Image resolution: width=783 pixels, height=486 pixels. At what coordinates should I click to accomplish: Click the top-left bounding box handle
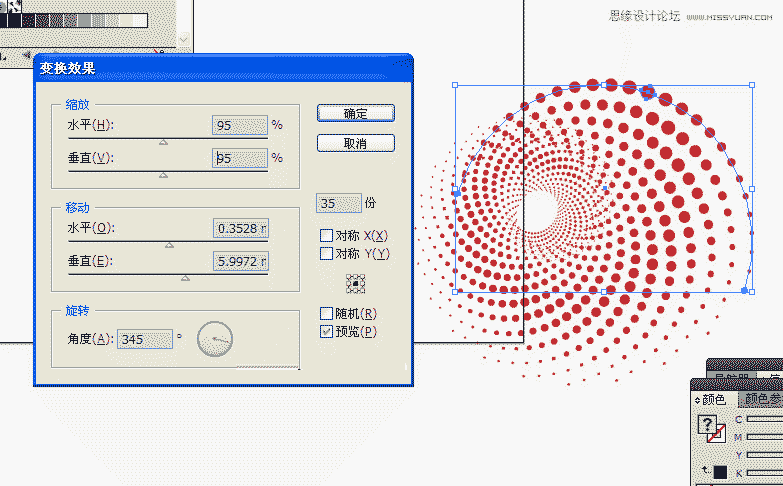point(455,85)
